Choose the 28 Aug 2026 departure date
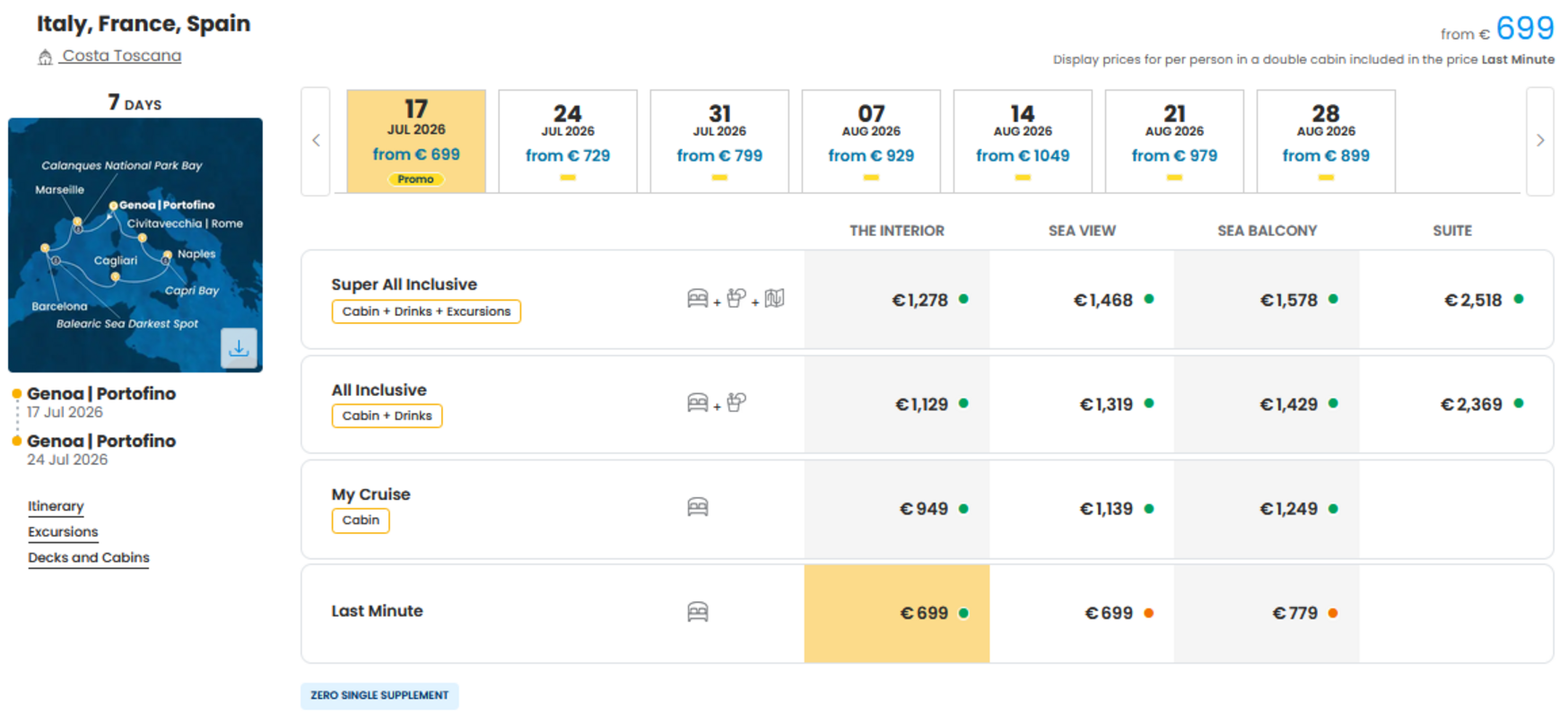1568x718 pixels. click(x=1326, y=141)
